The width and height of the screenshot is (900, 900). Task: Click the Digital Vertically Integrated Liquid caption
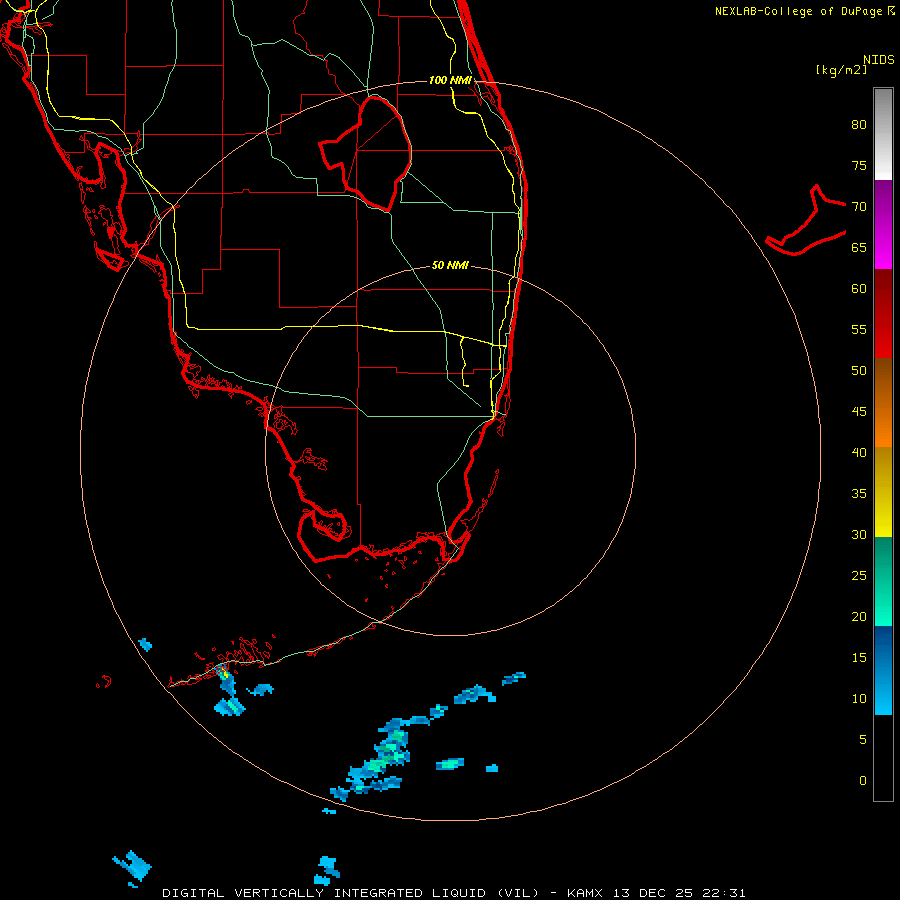pos(453,893)
